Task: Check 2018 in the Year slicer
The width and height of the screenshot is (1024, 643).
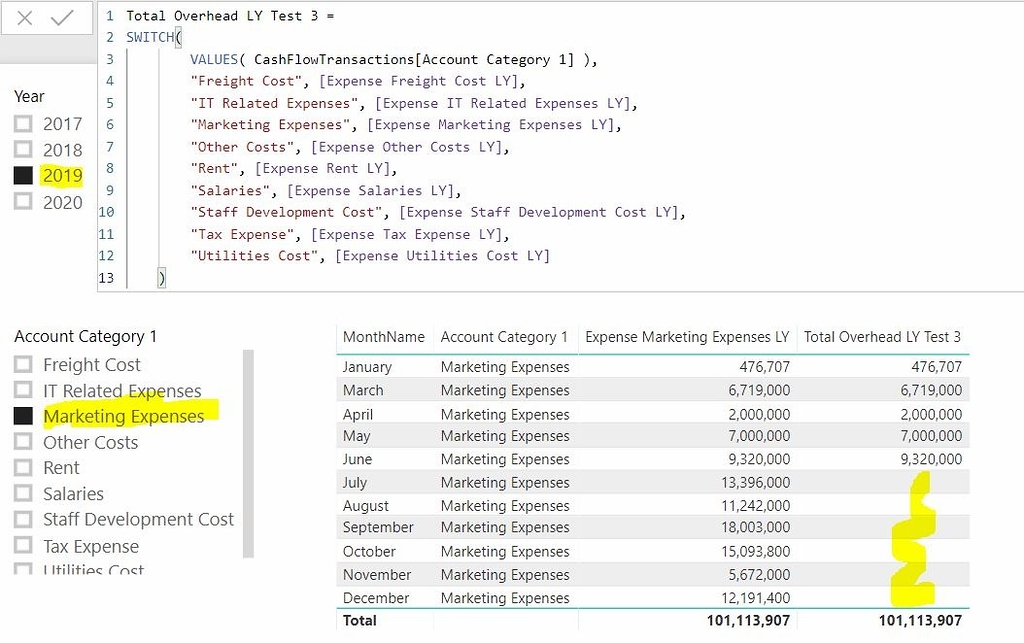Action: tap(25, 150)
